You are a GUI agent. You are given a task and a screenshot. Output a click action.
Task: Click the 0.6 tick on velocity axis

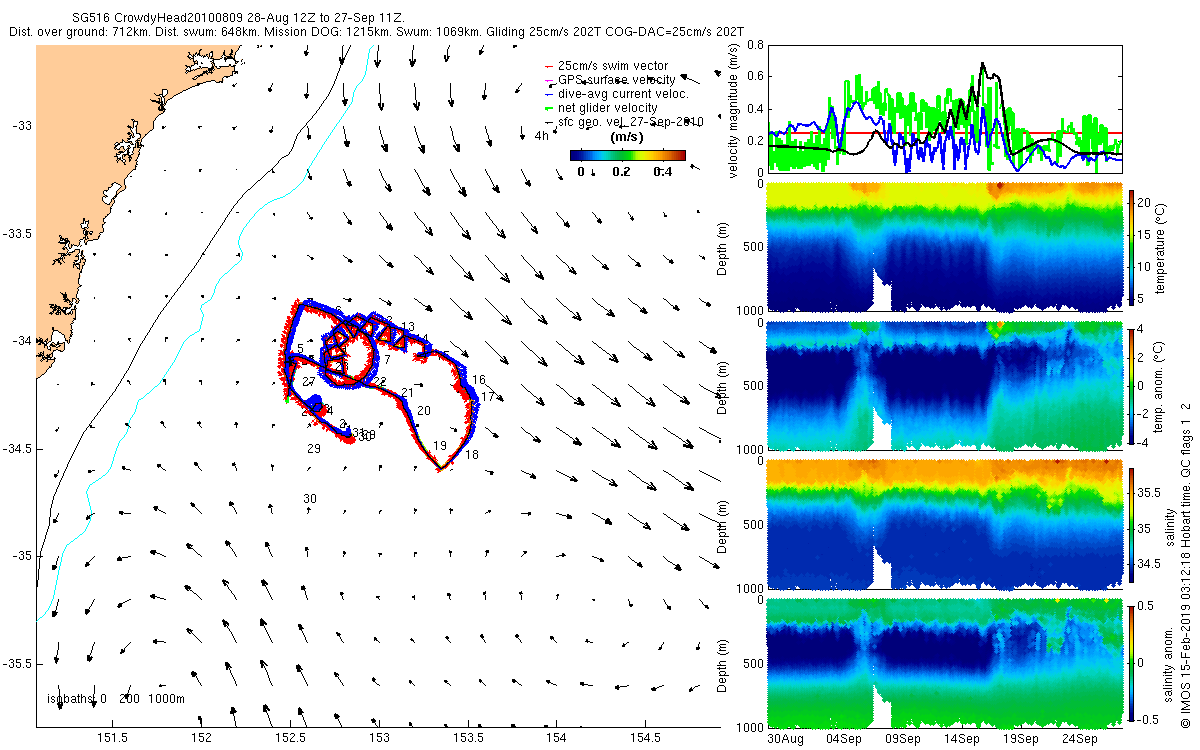[x=753, y=77]
